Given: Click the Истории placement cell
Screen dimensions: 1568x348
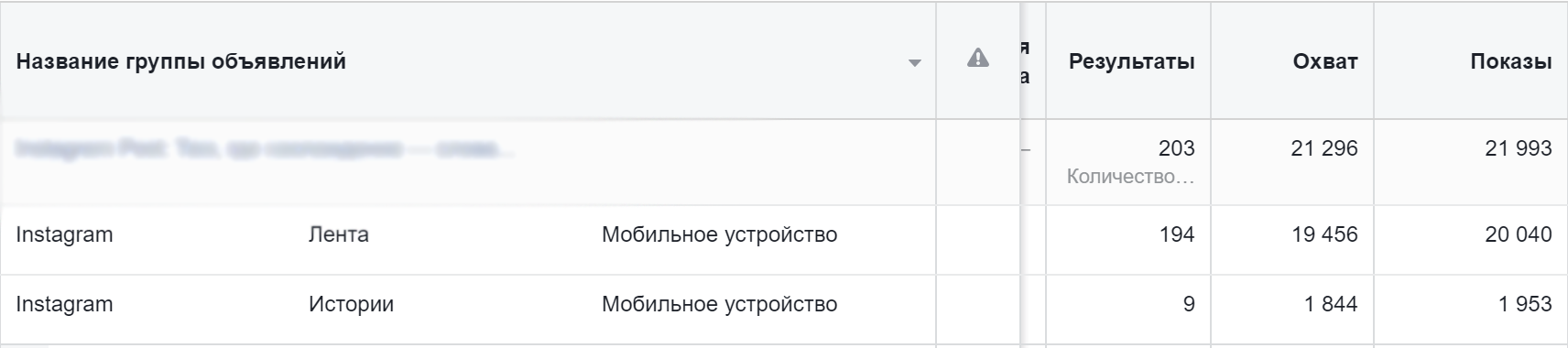Looking at the screenshot, I should (x=351, y=304).
